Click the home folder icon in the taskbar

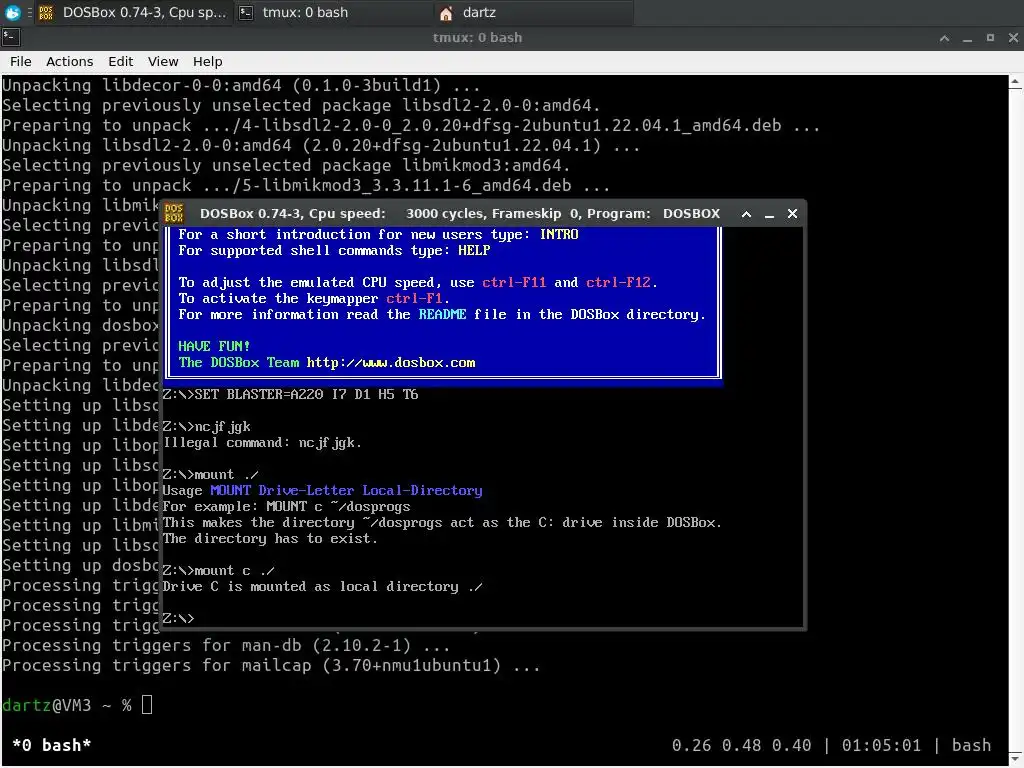tap(446, 13)
